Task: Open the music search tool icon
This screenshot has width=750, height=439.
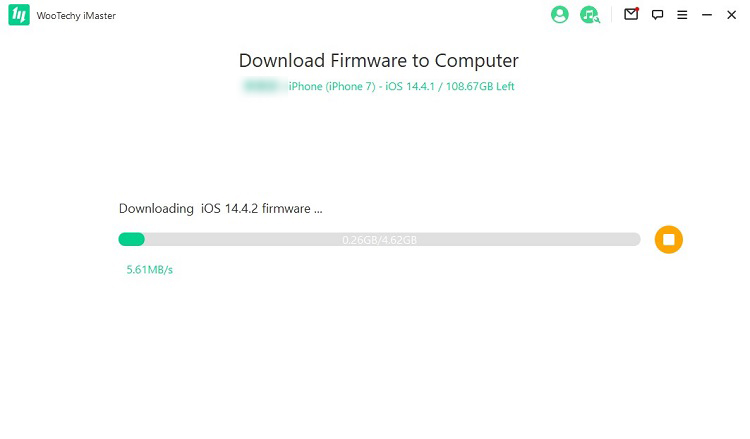Action: click(x=590, y=14)
